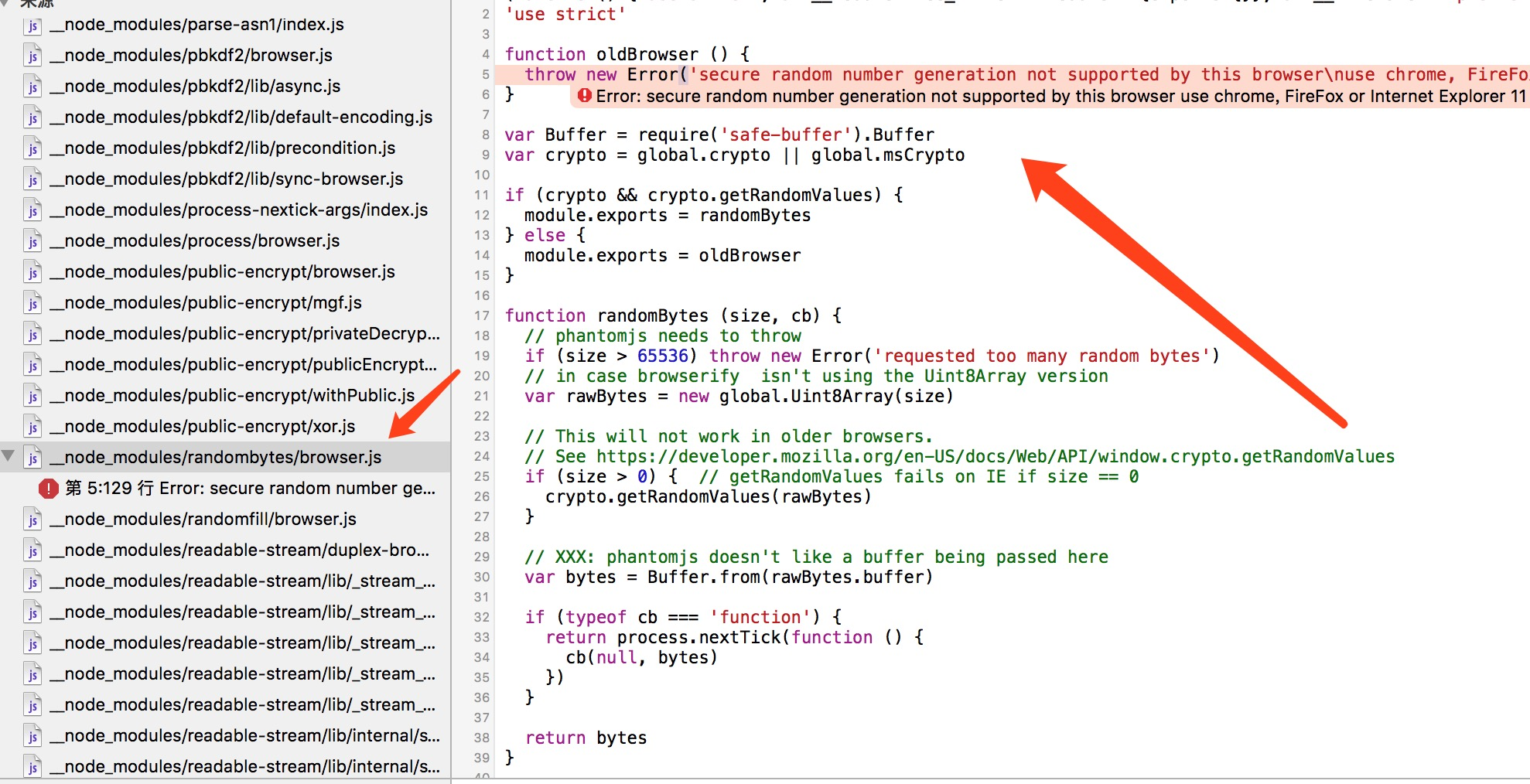Image resolution: width=1530 pixels, height=784 pixels.
Task: Click gutter line number 11
Action: (482, 196)
